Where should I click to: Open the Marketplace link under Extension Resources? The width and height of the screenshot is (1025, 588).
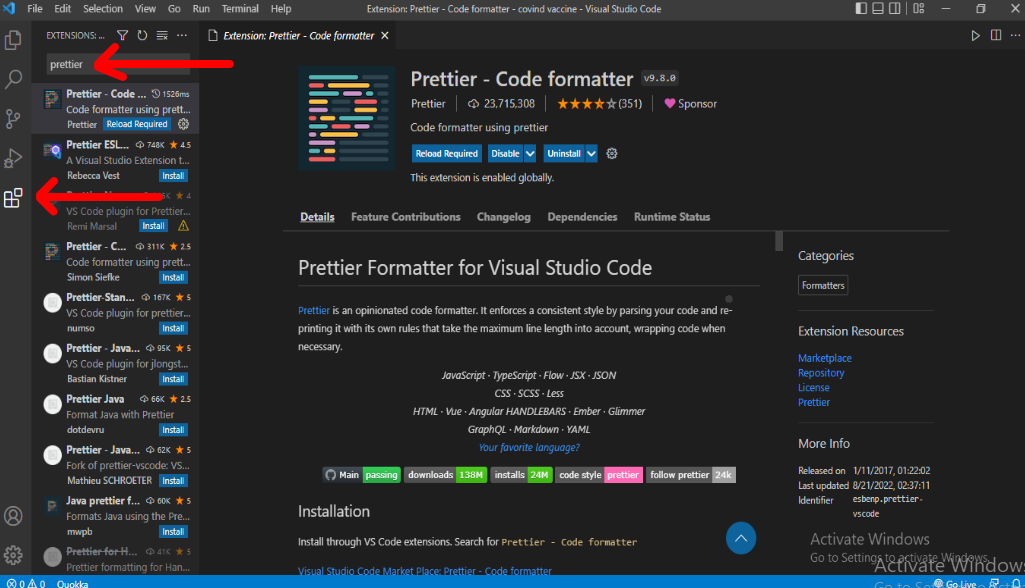[824, 357]
